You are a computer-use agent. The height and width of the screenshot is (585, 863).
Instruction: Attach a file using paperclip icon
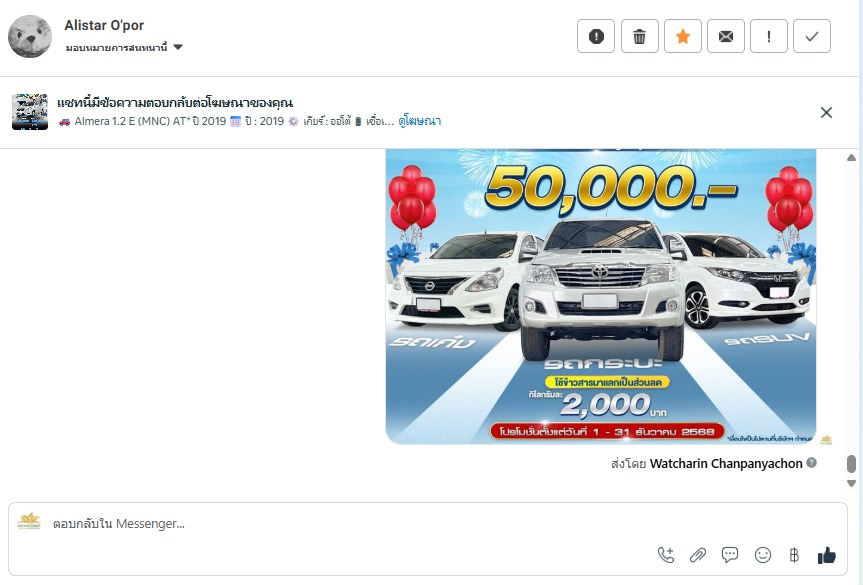698,555
